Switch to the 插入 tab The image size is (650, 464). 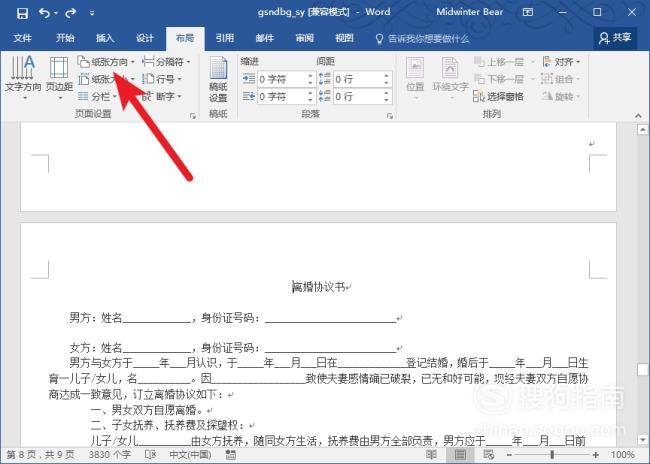tap(105, 38)
